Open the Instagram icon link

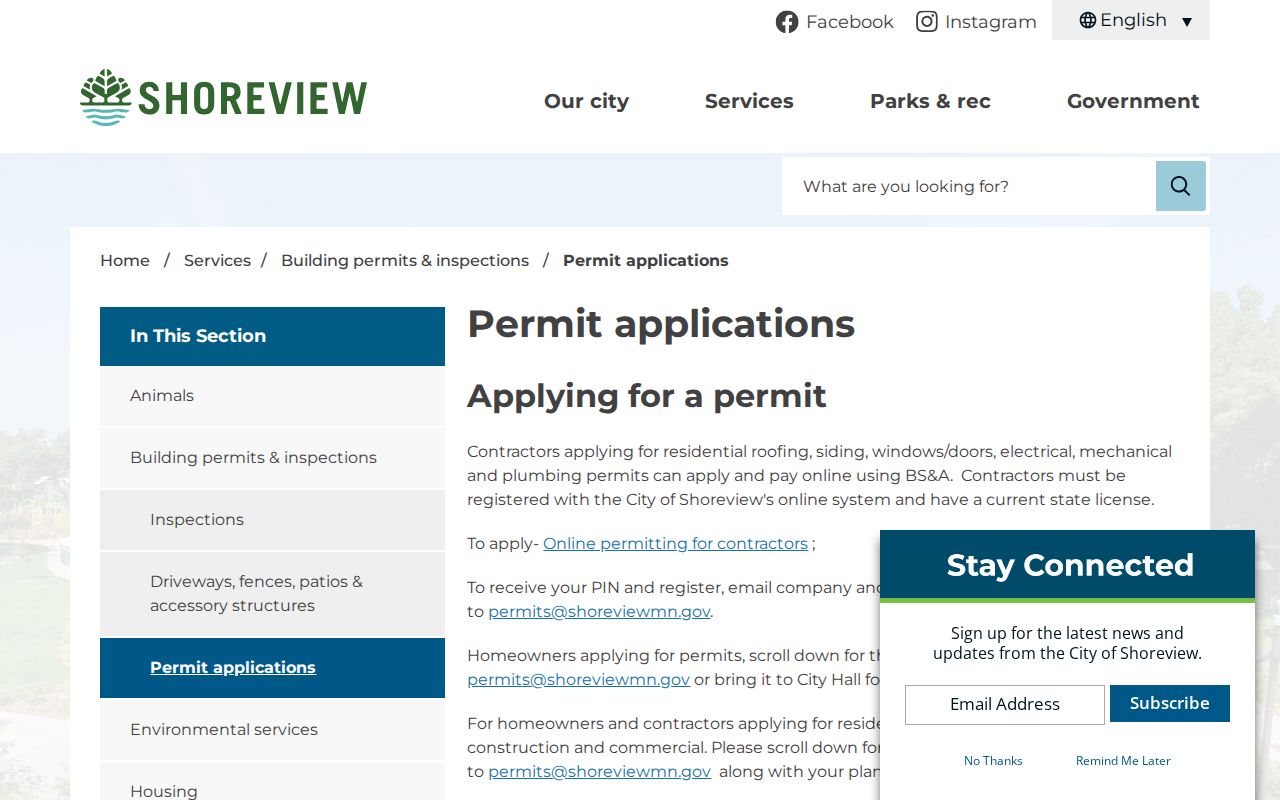pos(927,22)
